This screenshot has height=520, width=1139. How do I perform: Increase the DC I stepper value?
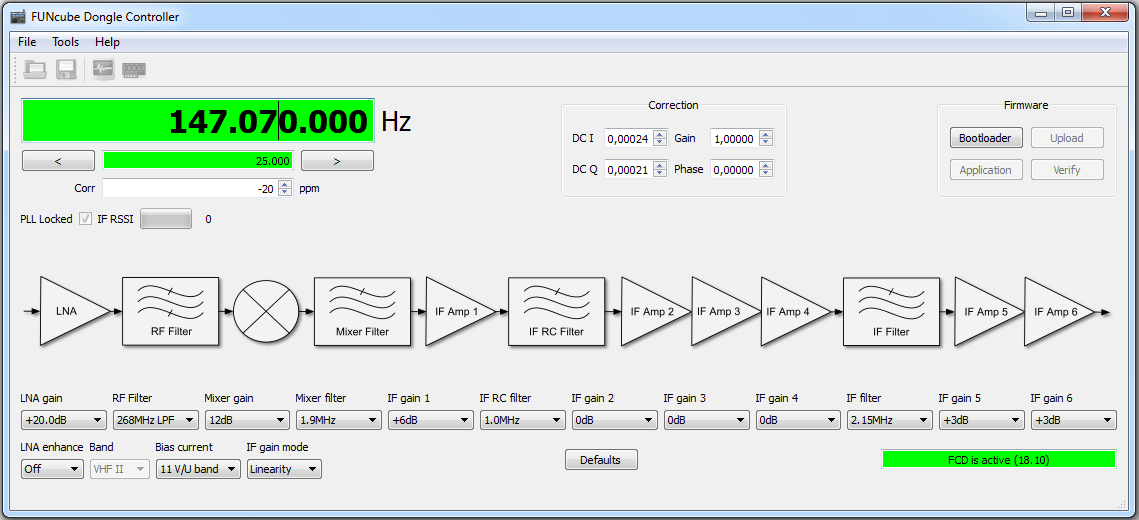(660, 134)
